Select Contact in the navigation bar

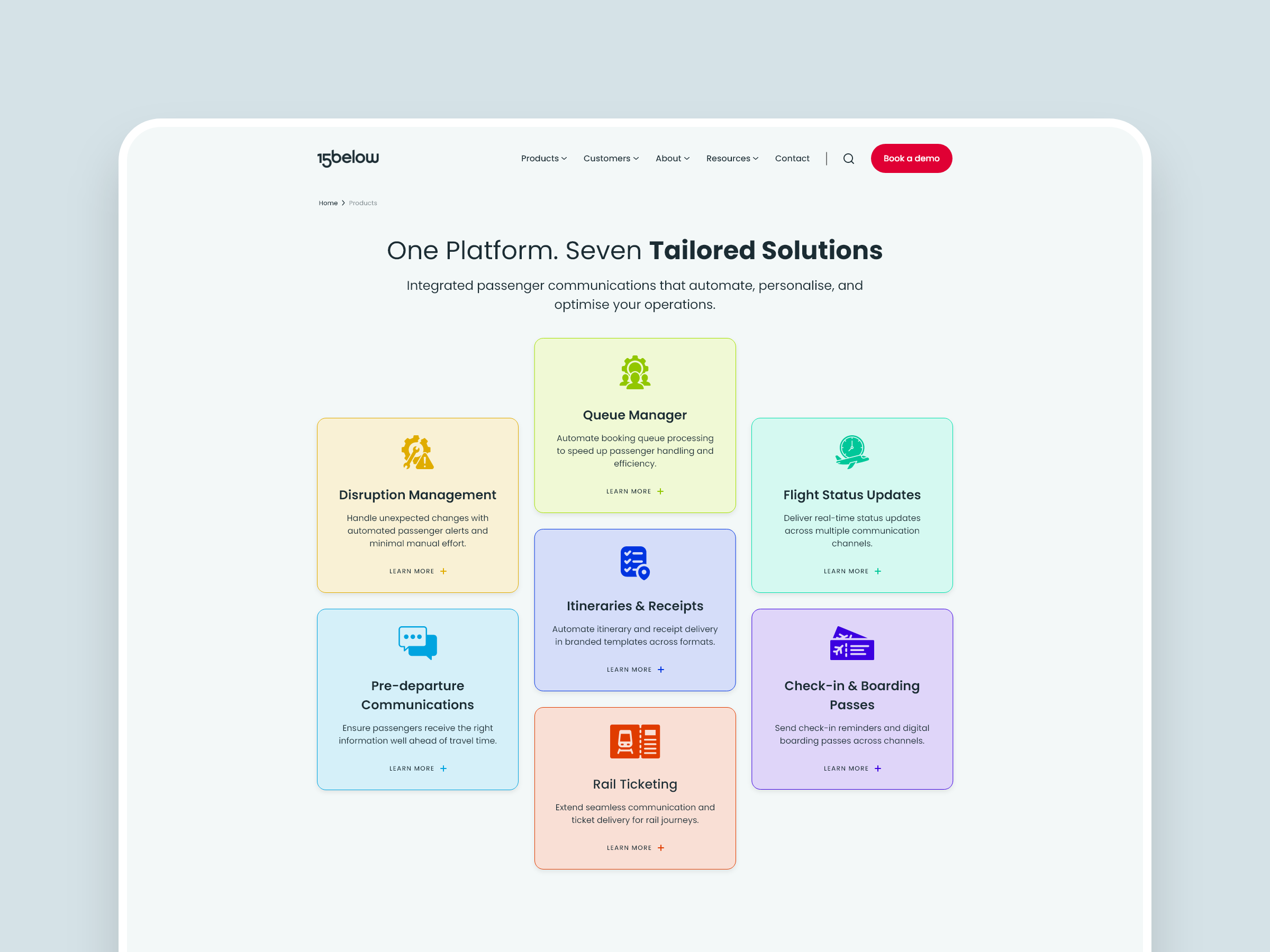pos(792,158)
